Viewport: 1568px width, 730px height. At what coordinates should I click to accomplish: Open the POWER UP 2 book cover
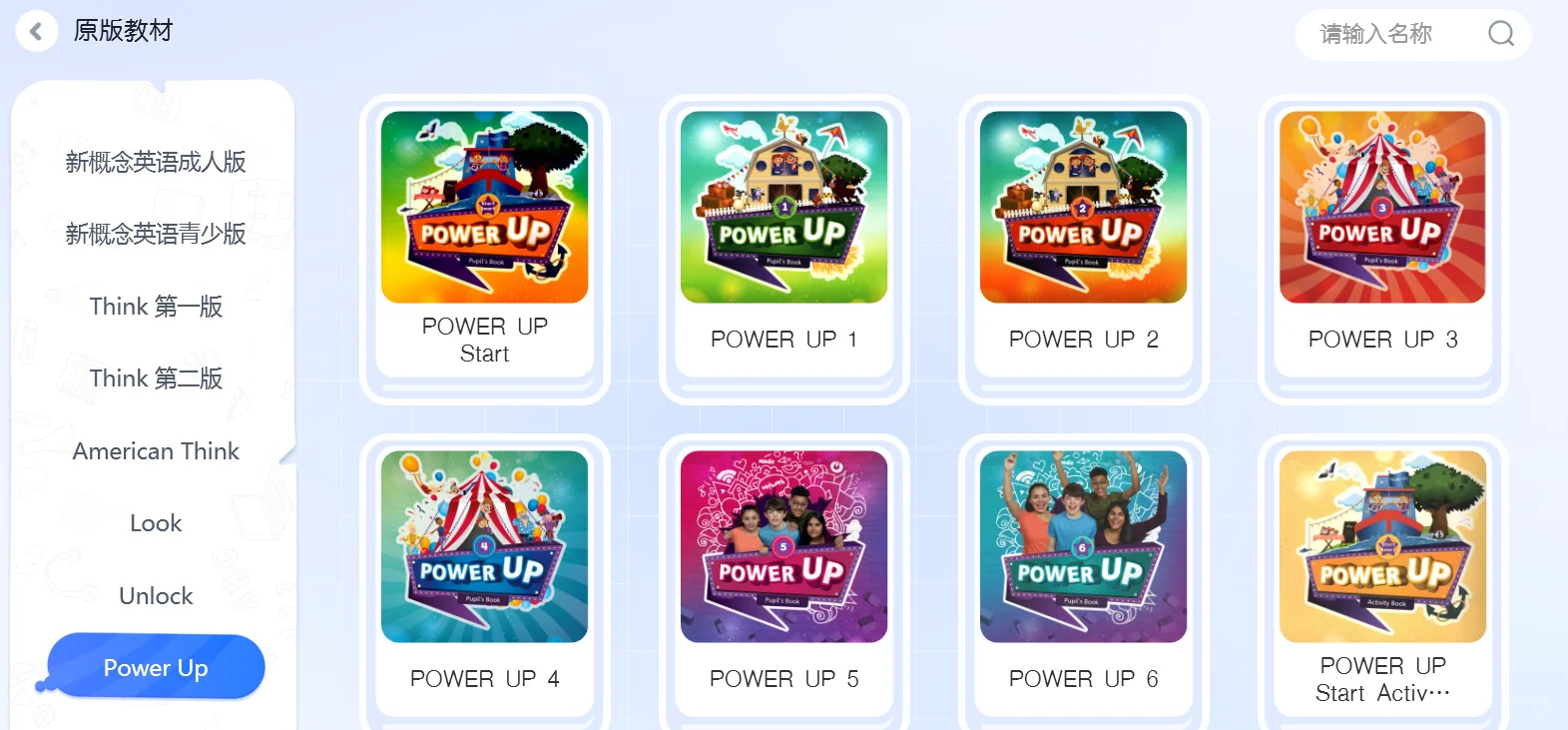tap(1084, 208)
